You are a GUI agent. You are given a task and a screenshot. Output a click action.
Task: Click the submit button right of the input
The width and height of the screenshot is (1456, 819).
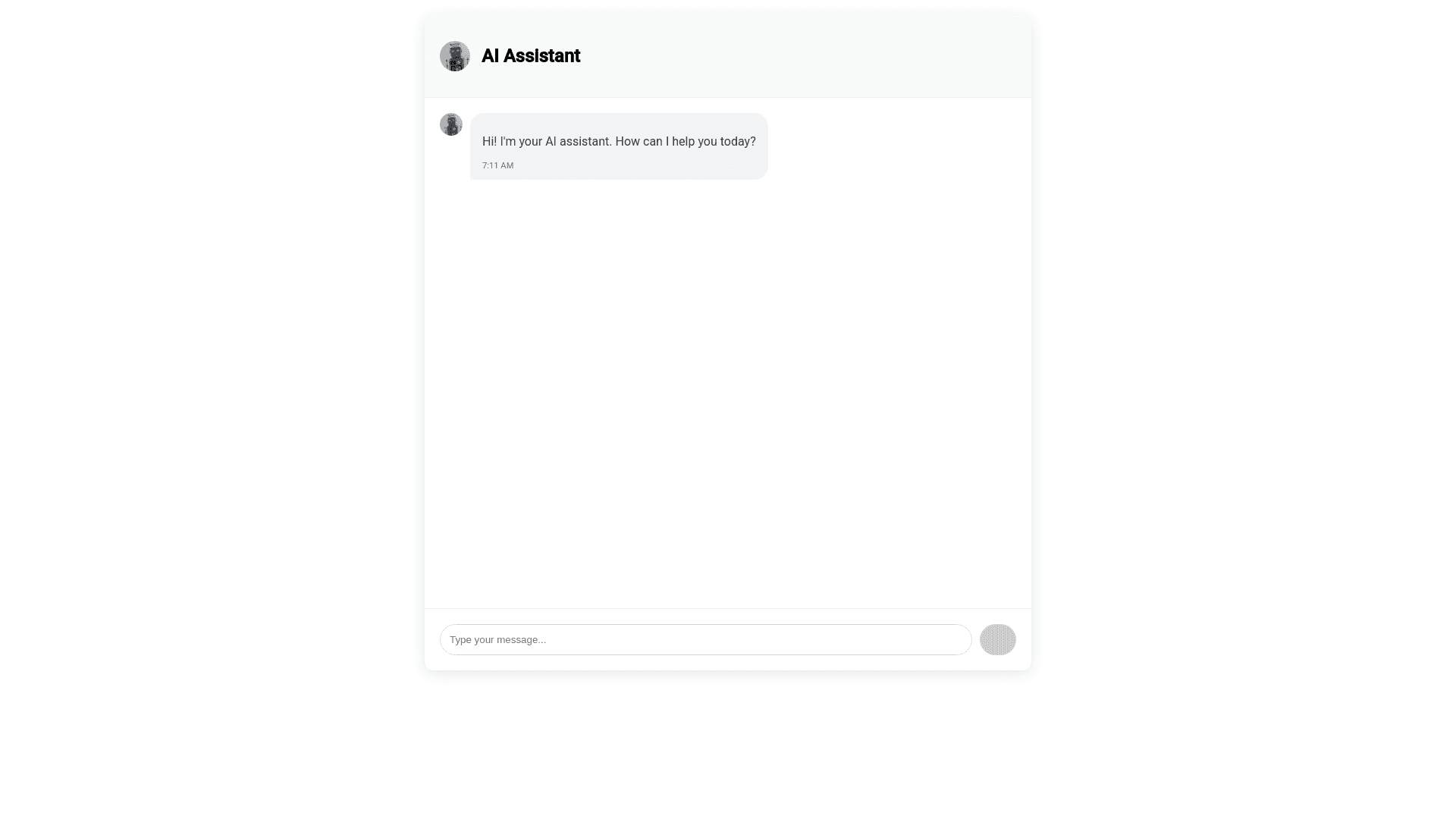click(997, 639)
